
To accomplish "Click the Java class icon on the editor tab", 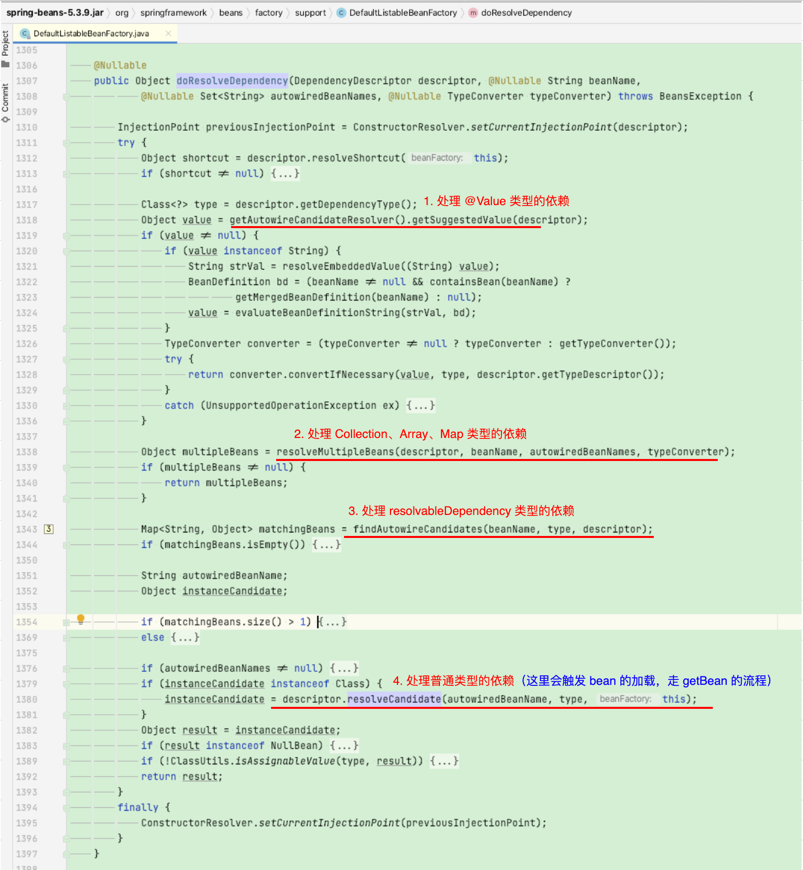I will click(25, 32).
